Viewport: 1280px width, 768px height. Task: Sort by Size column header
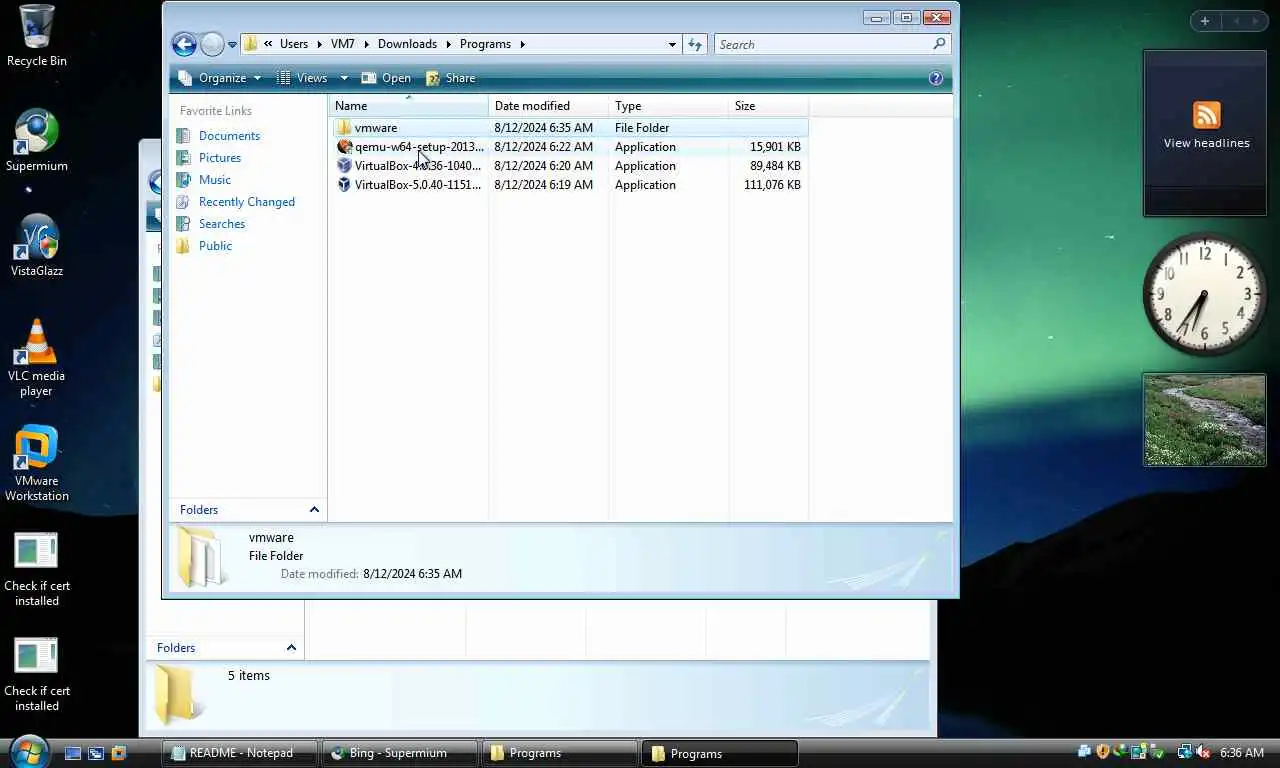768,106
